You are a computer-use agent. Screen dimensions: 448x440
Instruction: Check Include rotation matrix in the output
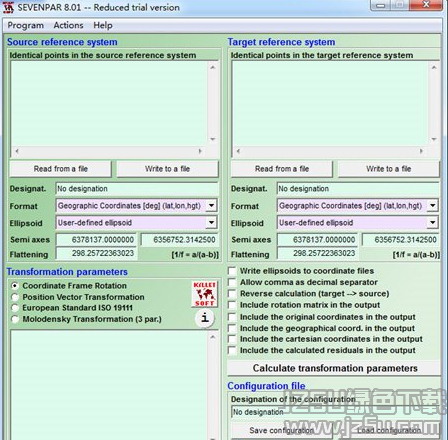[x=232, y=305]
